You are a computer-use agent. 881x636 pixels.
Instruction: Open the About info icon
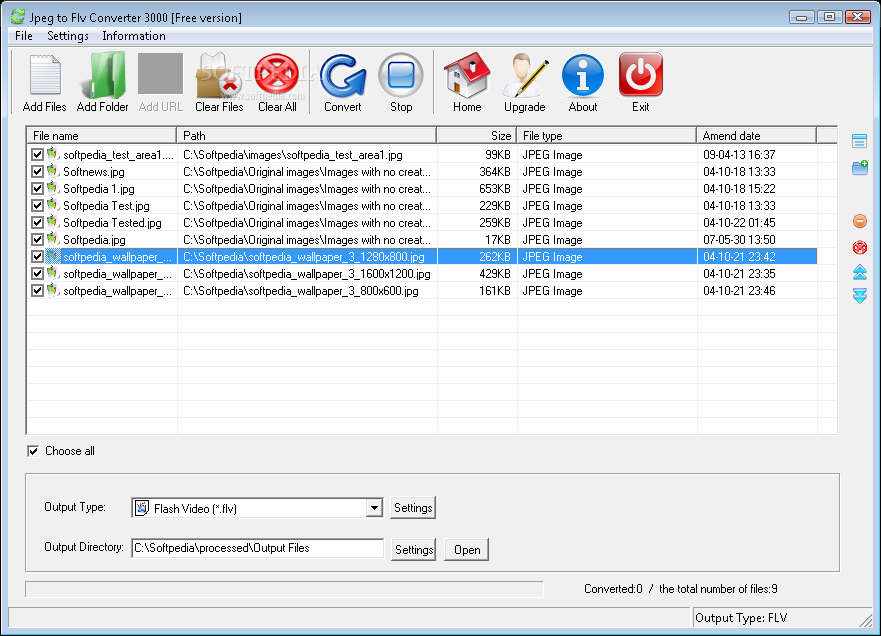click(x=583, y=75)
